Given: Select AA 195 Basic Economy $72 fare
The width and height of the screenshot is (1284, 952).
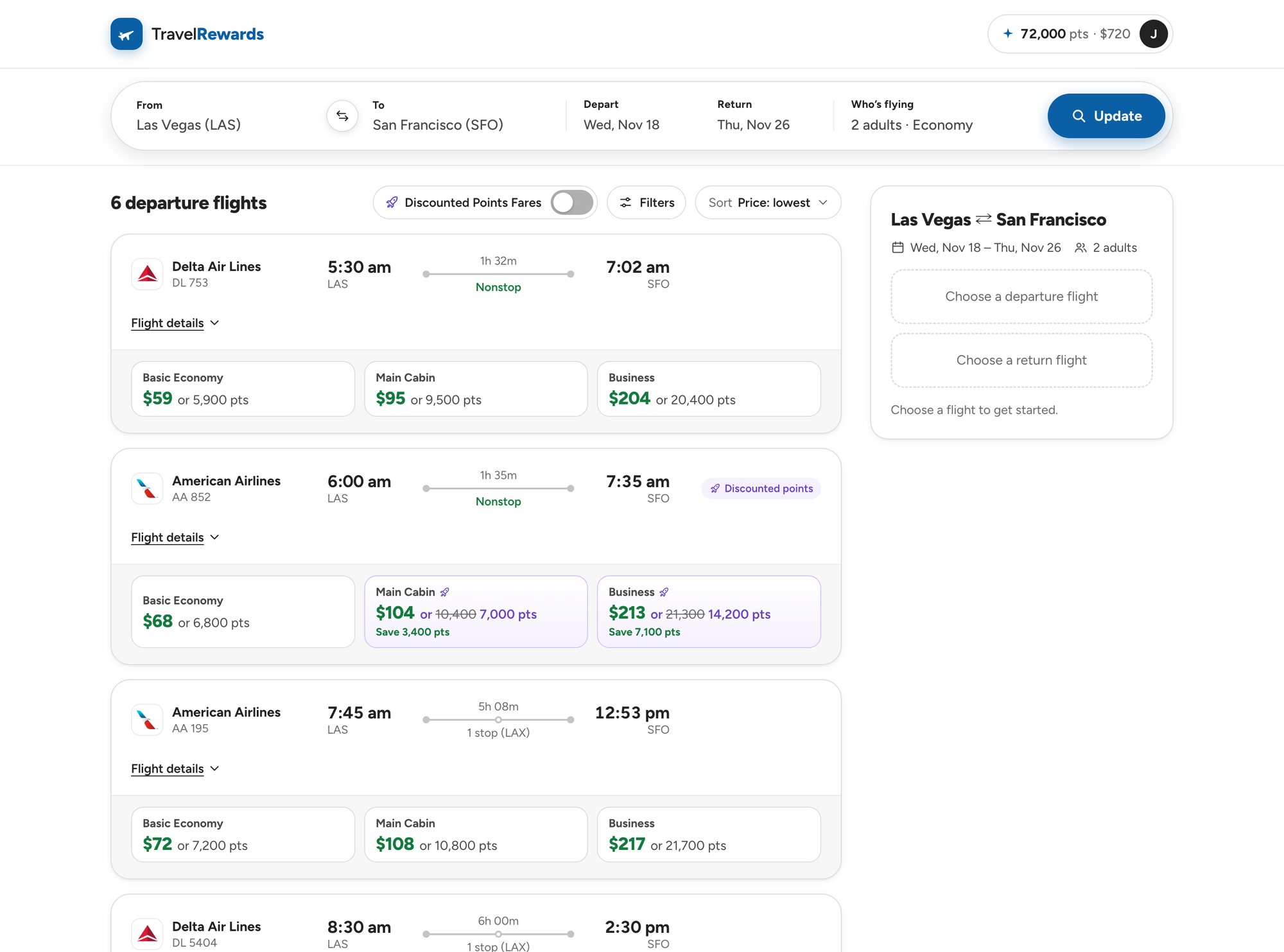Looking at the screenshot, I should click(x=243, y=835).
